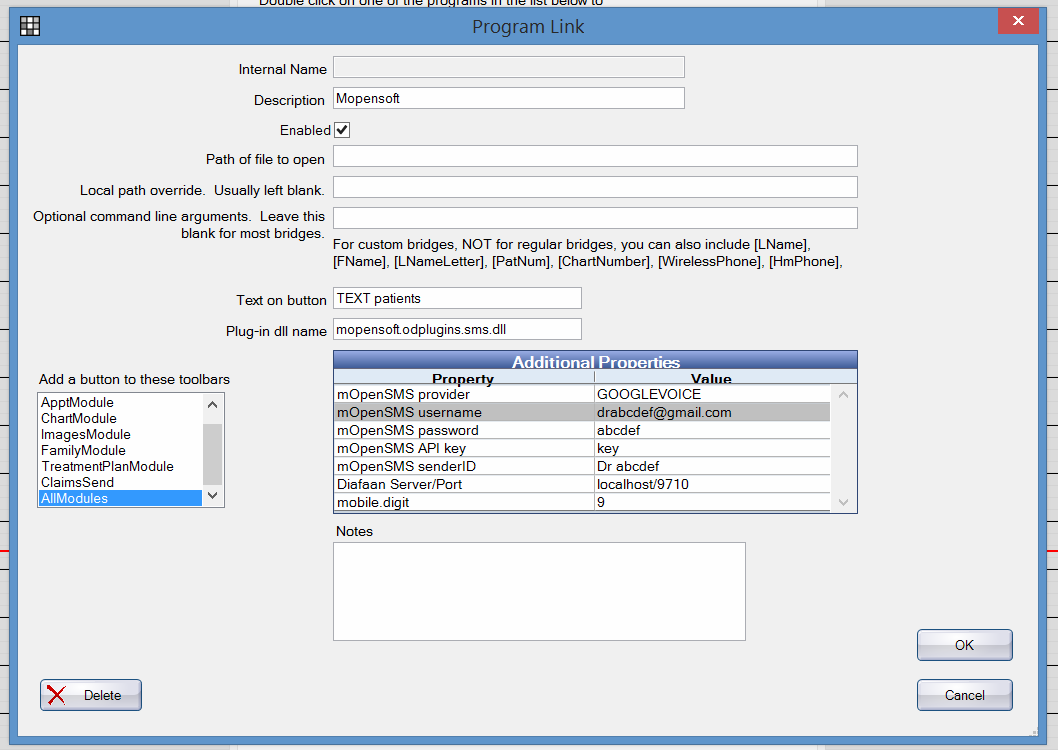
Task: Click the toolbars list scroll down arrow
Action: click(x=213, y=496)
